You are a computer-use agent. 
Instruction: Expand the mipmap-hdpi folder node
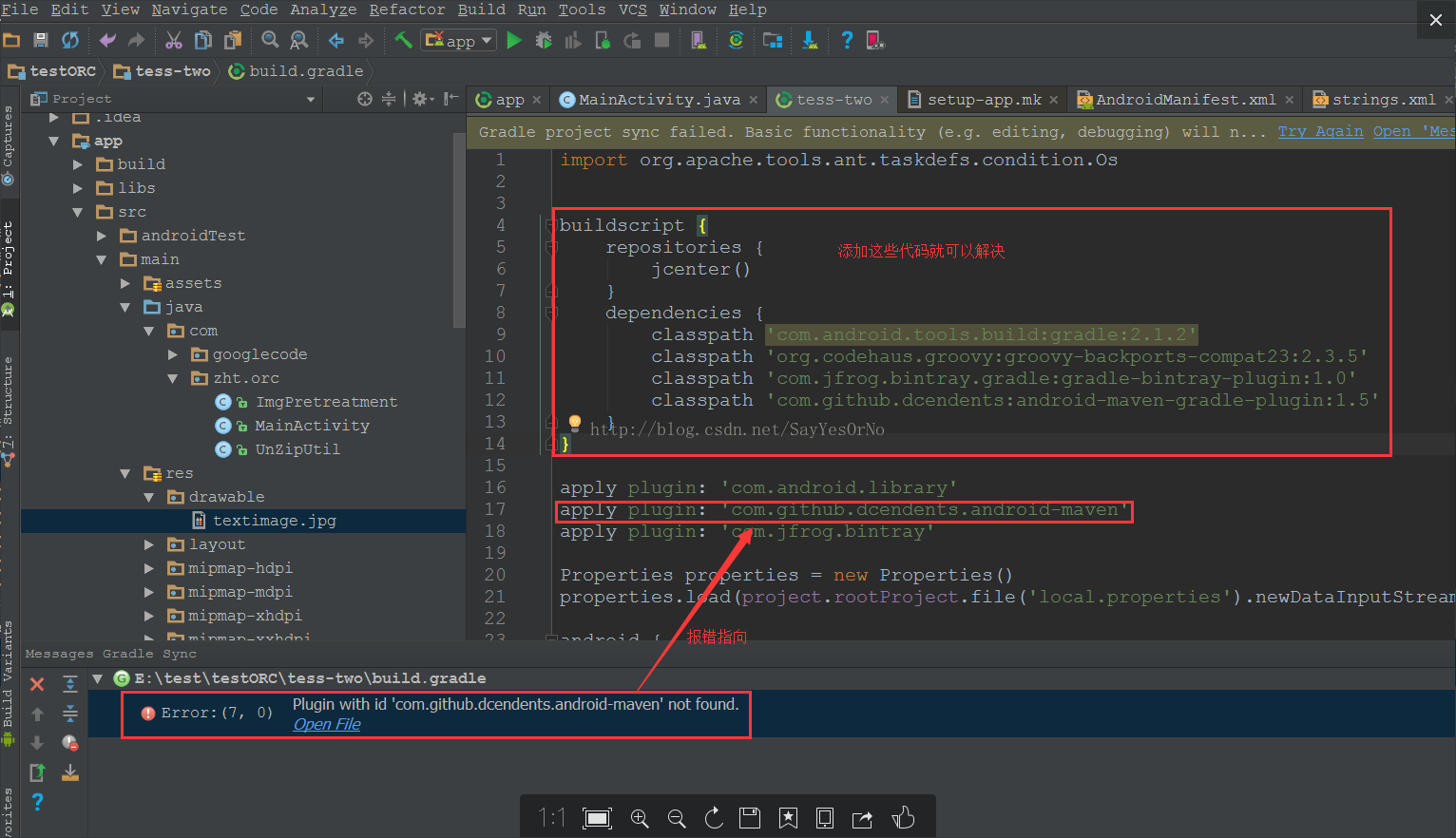pos(149,568)
